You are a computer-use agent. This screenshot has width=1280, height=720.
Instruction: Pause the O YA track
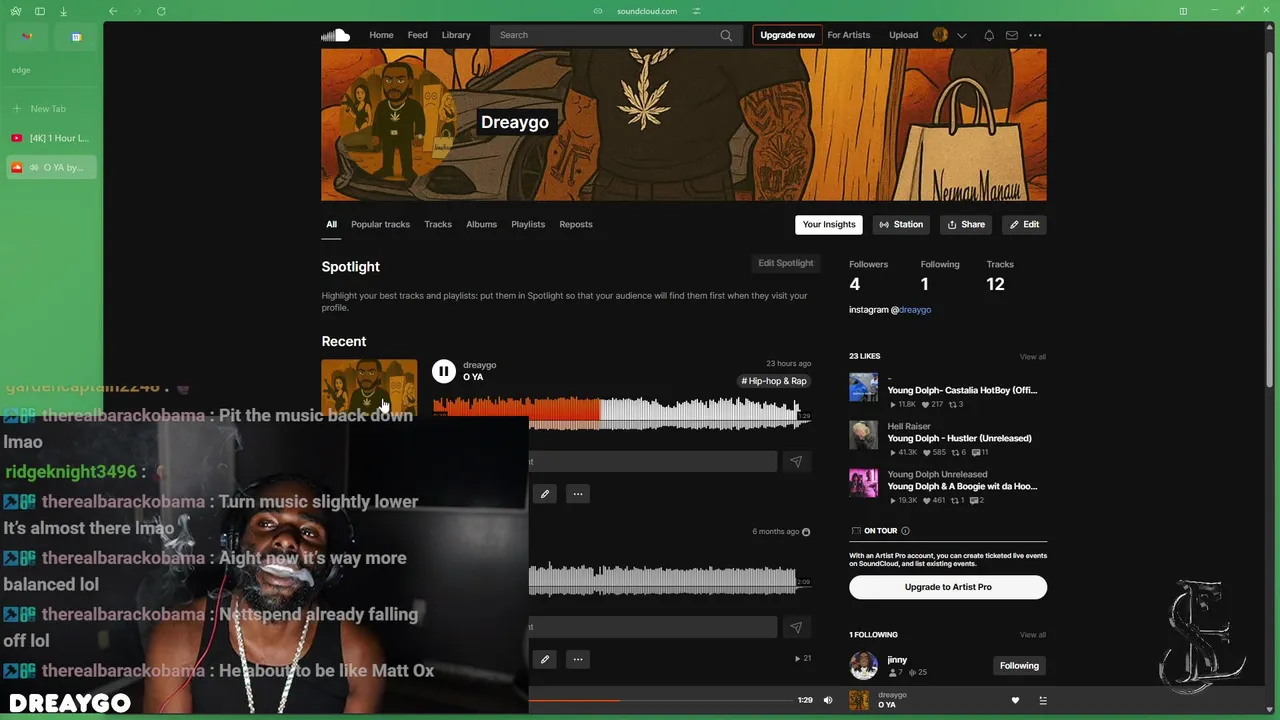[443, 371]
